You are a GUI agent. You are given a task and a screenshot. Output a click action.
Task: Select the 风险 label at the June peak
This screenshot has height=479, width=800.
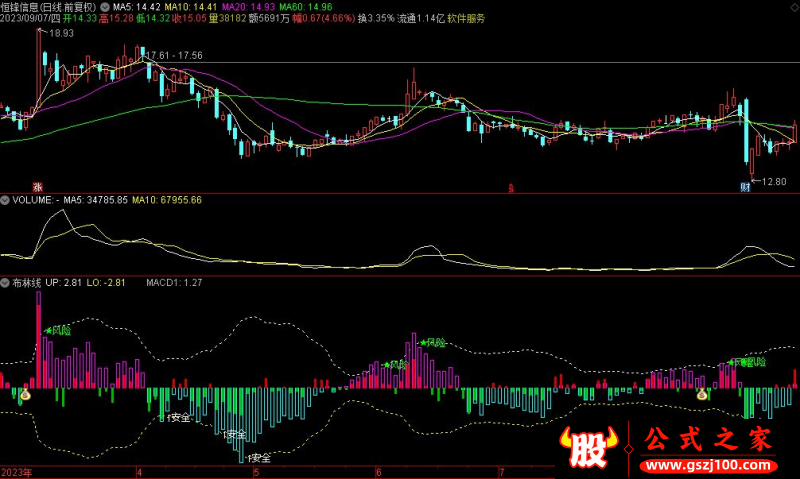click(x=433, y=342)
